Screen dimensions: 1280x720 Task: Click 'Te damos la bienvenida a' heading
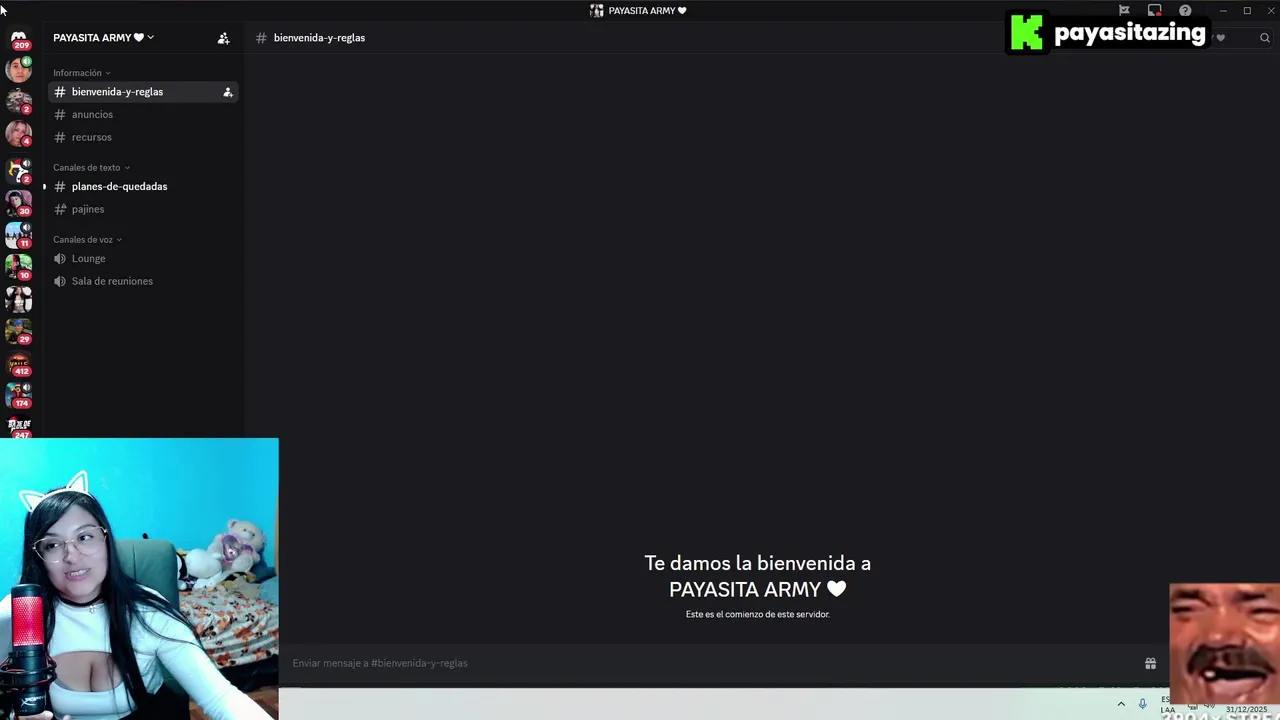tap(758, 563)
